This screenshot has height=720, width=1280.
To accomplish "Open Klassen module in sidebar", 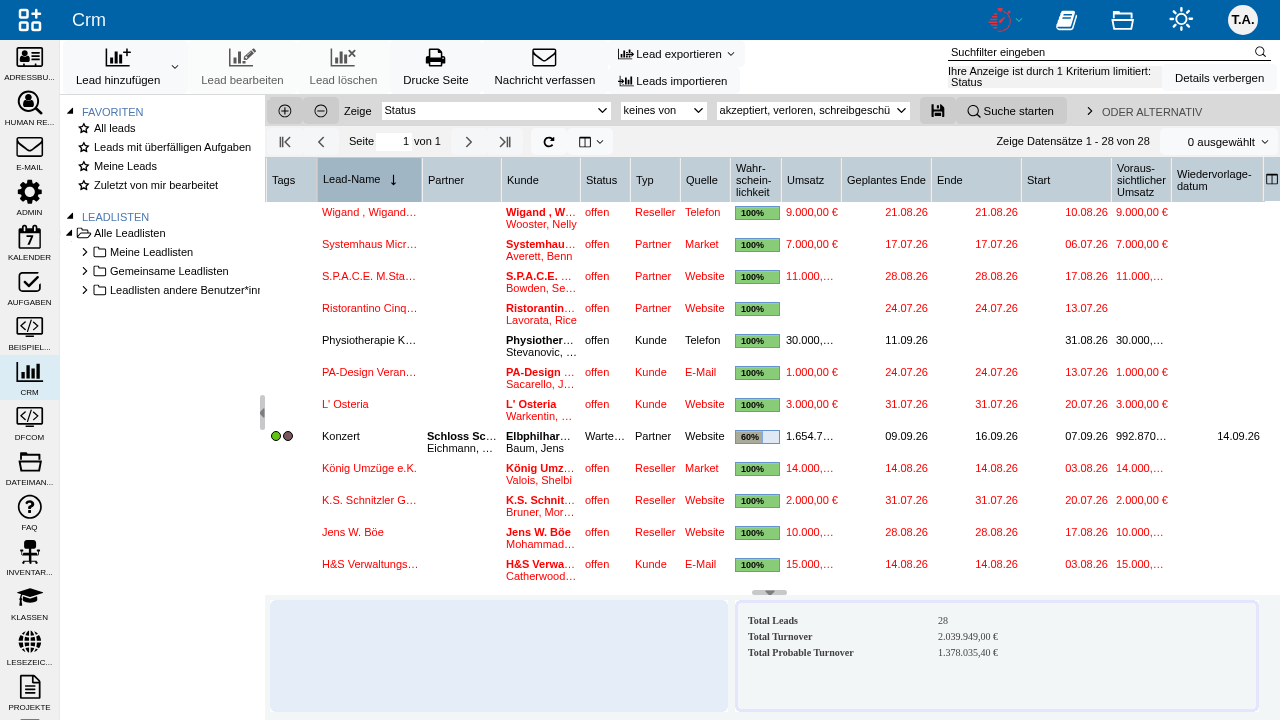I will (30, 603).
